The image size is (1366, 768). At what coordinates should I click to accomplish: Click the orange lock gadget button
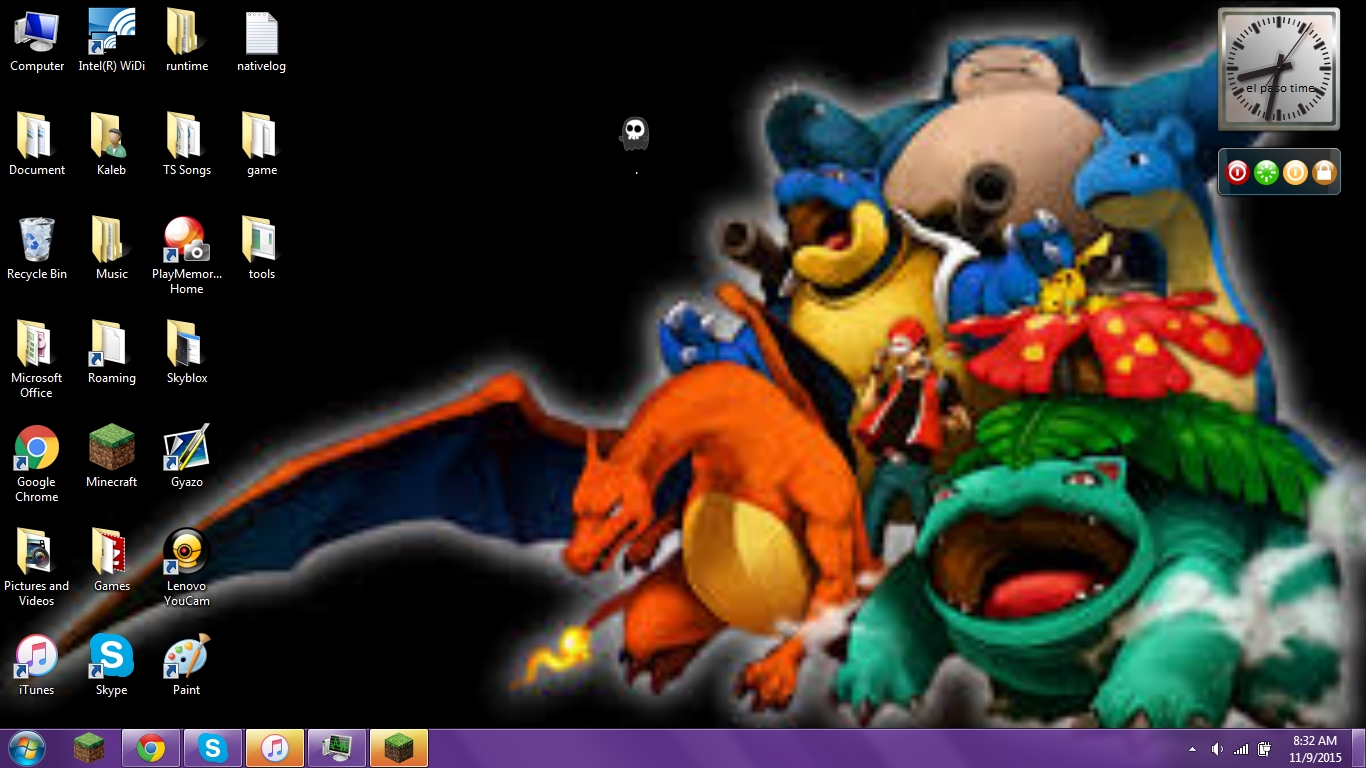click(x=1324, y=172)
